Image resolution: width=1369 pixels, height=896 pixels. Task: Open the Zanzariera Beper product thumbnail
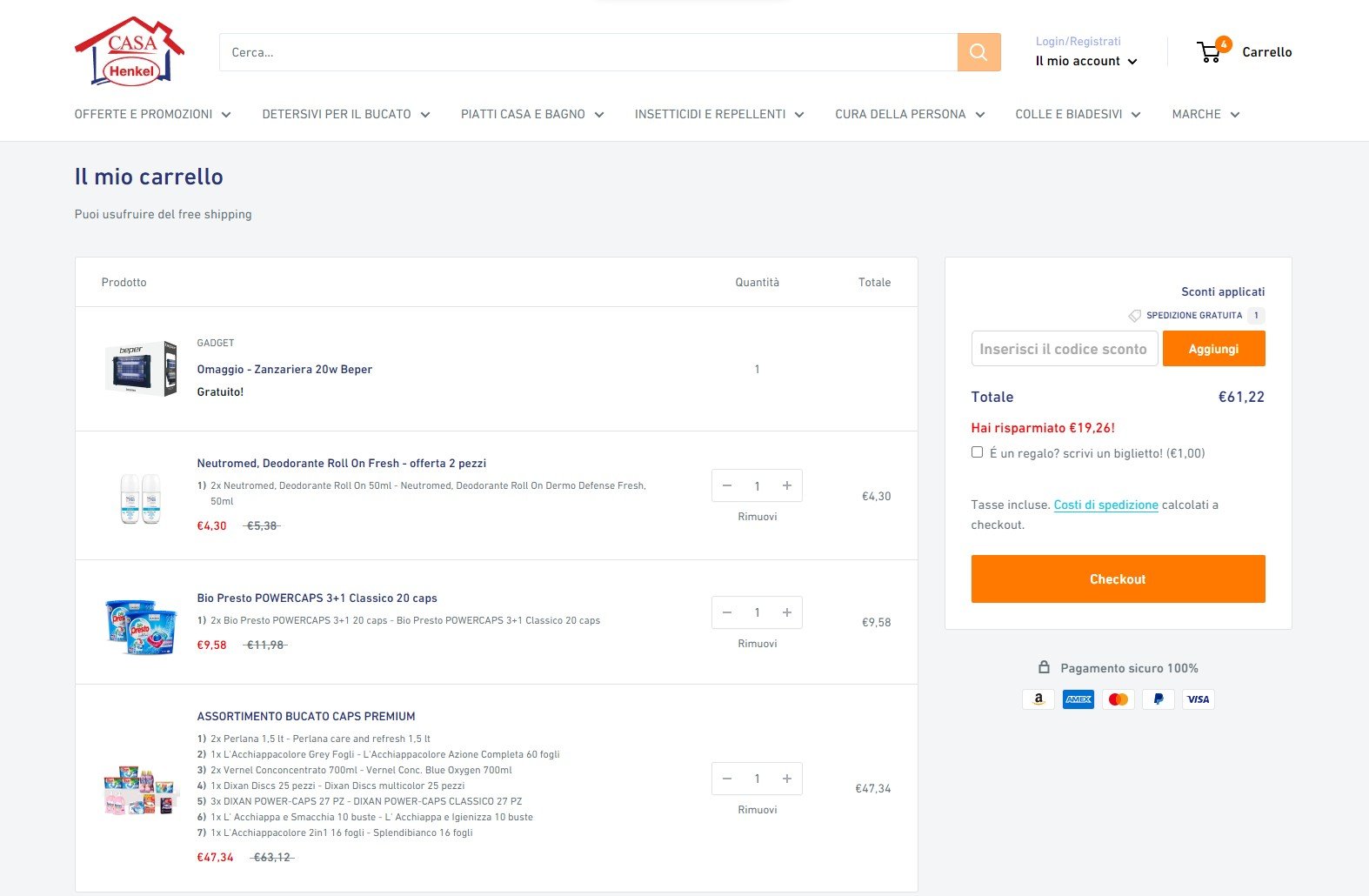(141, 369)
